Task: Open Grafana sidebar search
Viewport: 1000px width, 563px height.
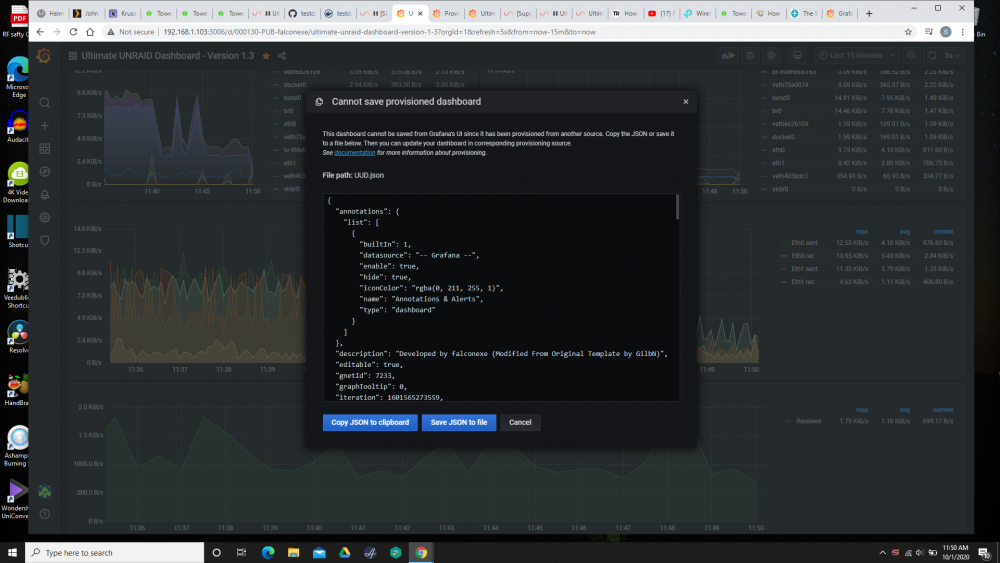Action: 45,103
